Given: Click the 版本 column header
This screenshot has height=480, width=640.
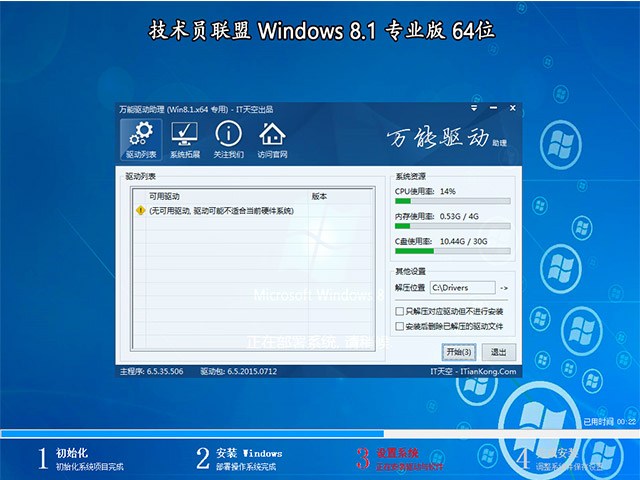Looking at the screenshot, I should [x=319, y=196].
